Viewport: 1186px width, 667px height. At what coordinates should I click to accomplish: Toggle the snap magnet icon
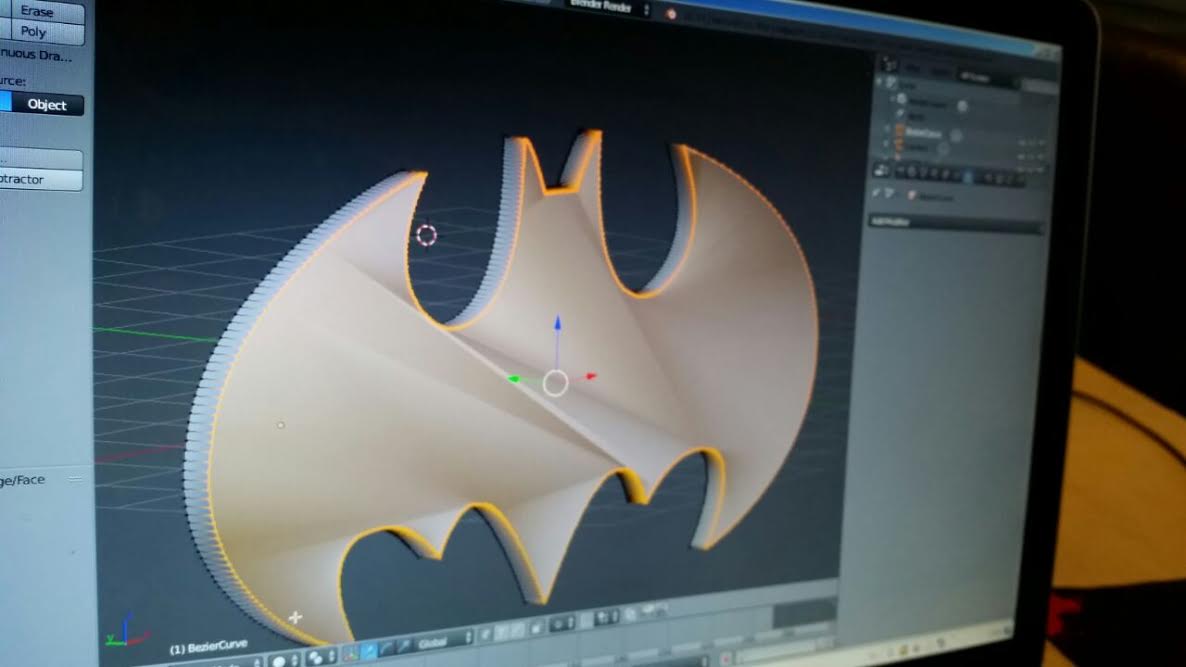pos(587,621)
